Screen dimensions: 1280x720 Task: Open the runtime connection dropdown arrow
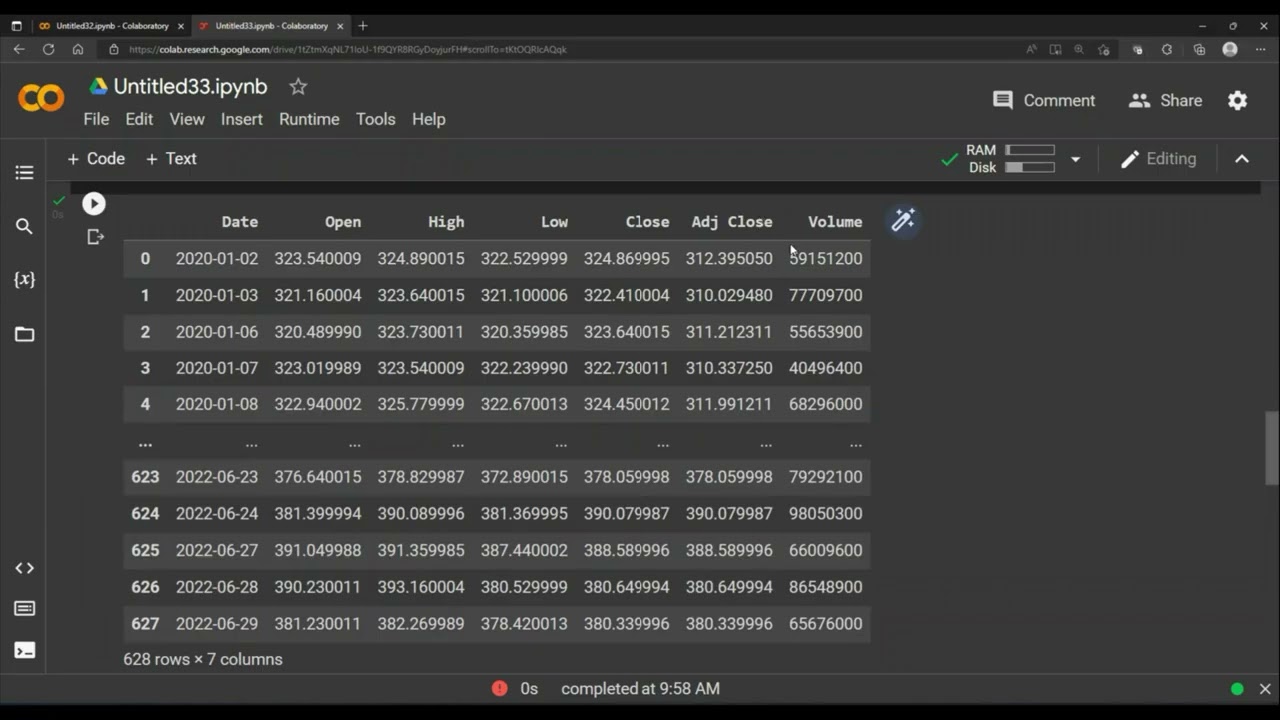1076,159
